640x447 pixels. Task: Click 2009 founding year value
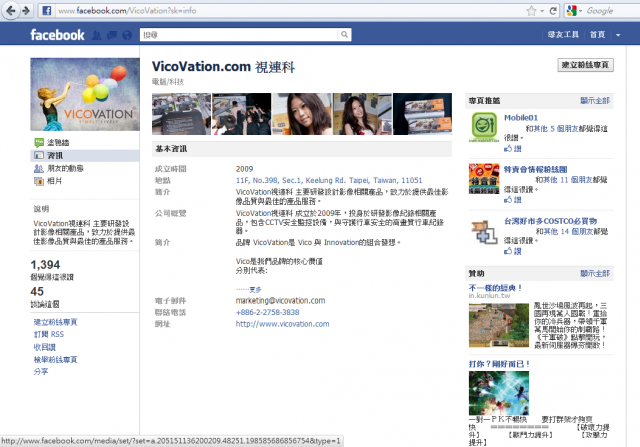[244, 169]
